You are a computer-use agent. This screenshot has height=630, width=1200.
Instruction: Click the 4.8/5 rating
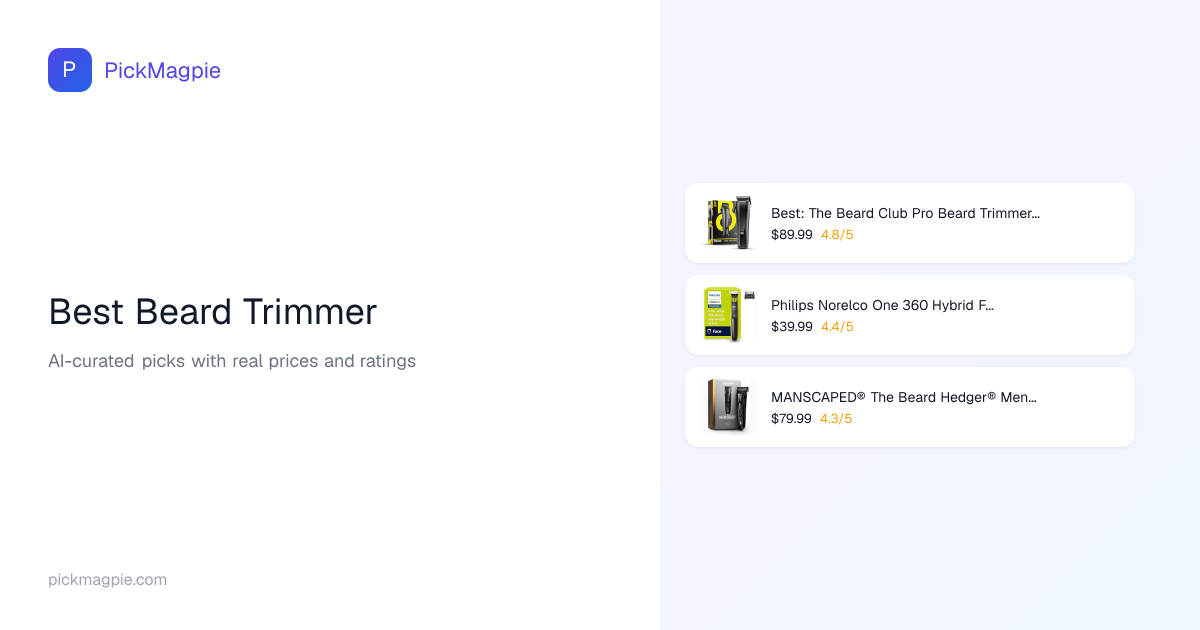tap(837, 235)
